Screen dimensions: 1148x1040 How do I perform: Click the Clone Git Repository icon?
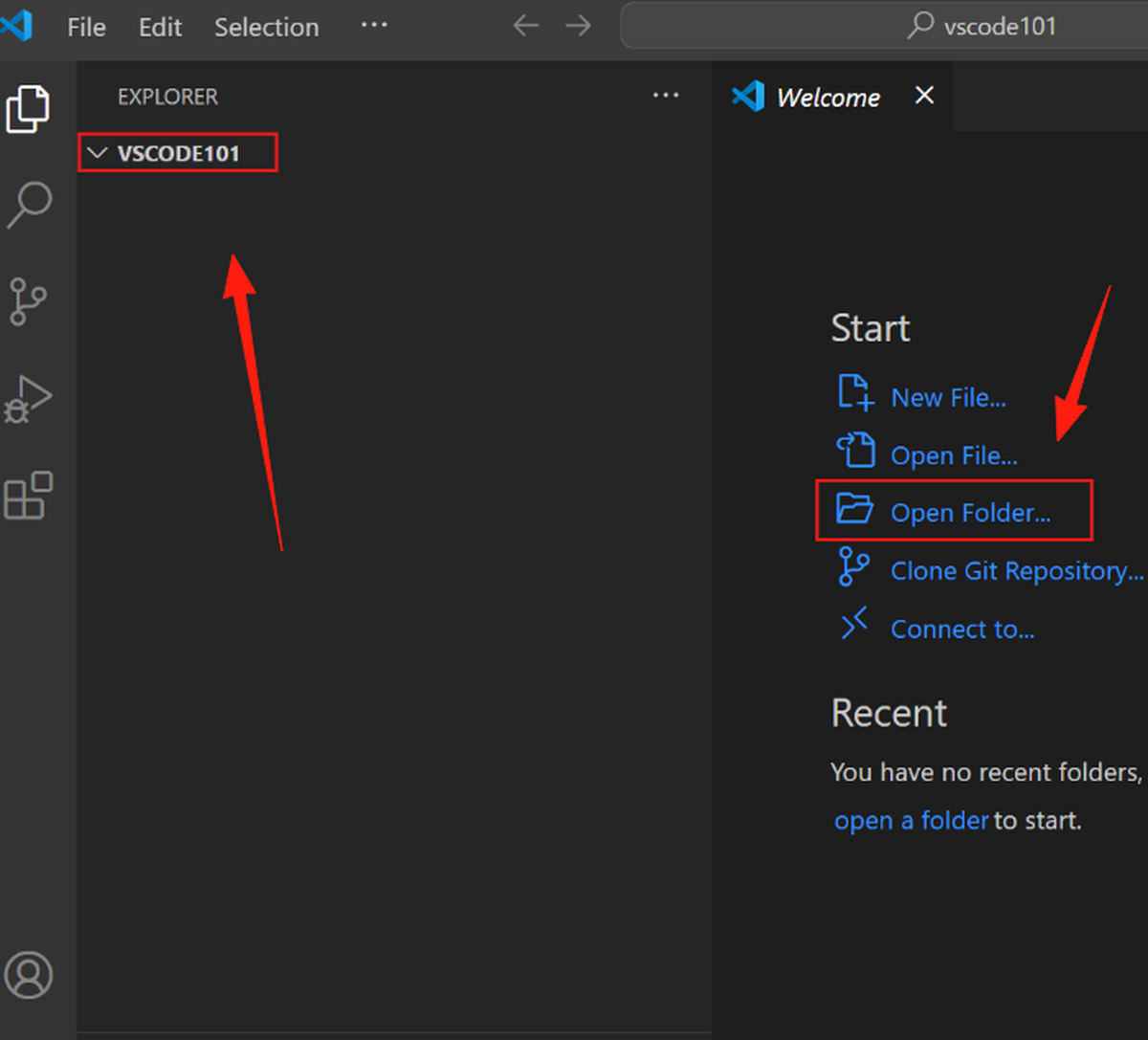(854, 565)
